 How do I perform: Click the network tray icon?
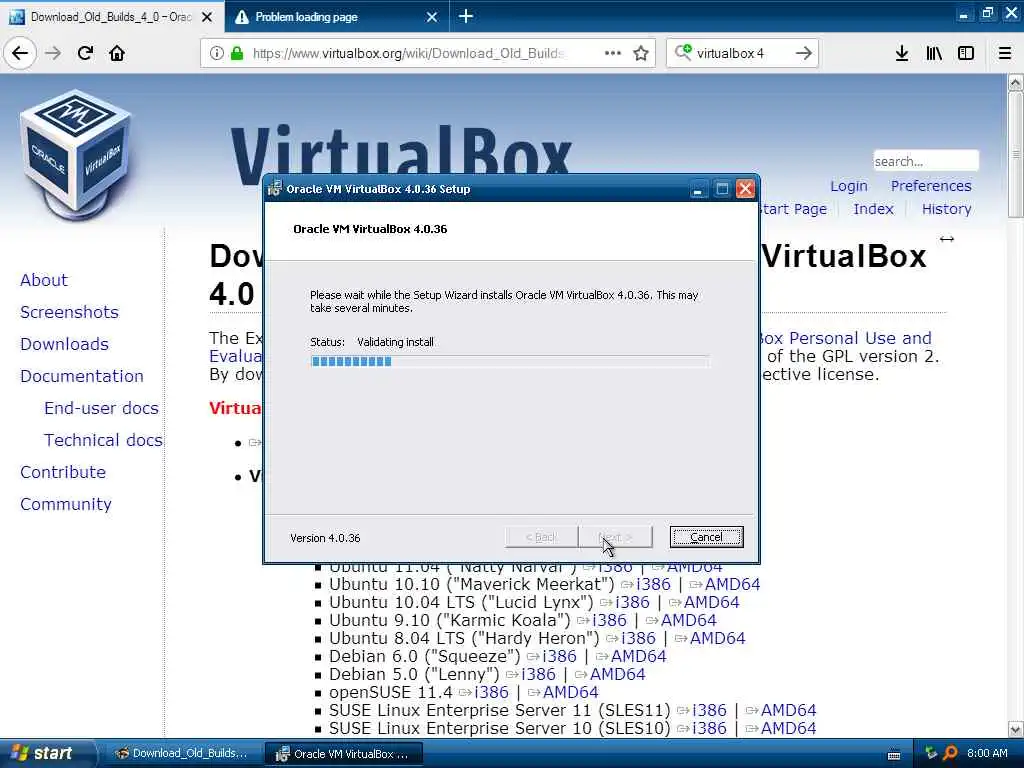point(931,753)
